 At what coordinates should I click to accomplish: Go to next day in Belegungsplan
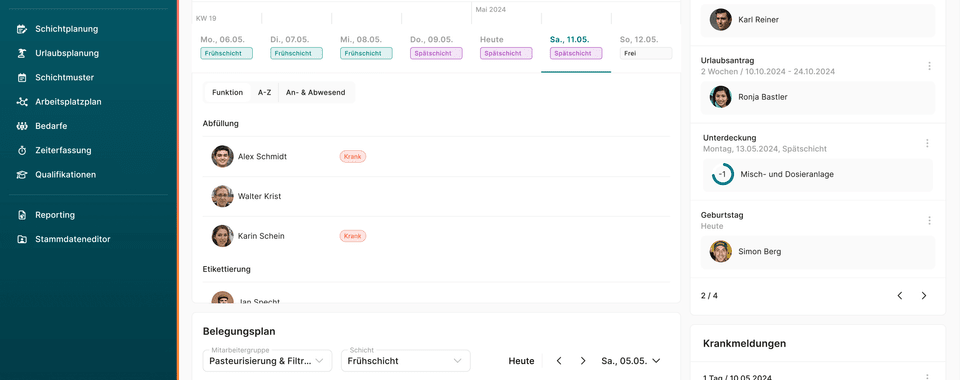[x=583, y=361]
